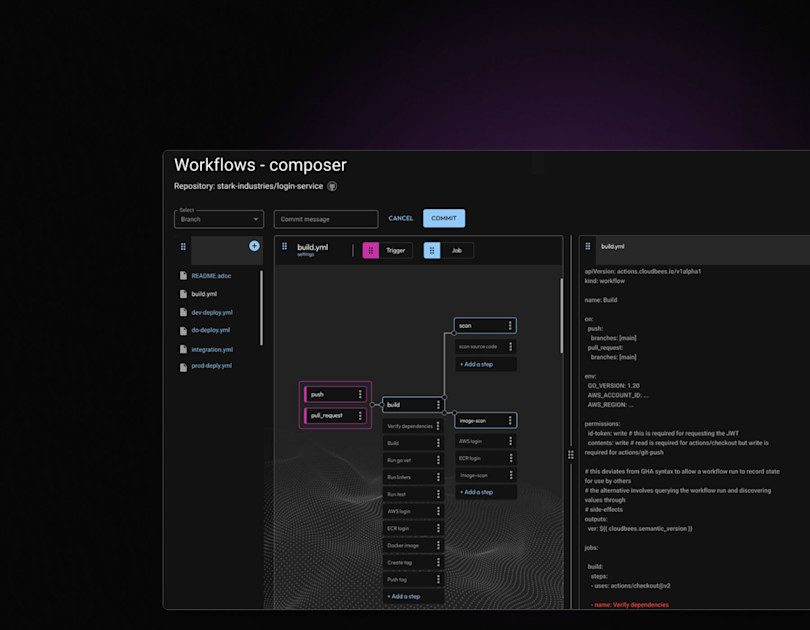Click the options icon on the Verify dependencies step
Screen dimensions: 810x630
[x=438, y=426]
